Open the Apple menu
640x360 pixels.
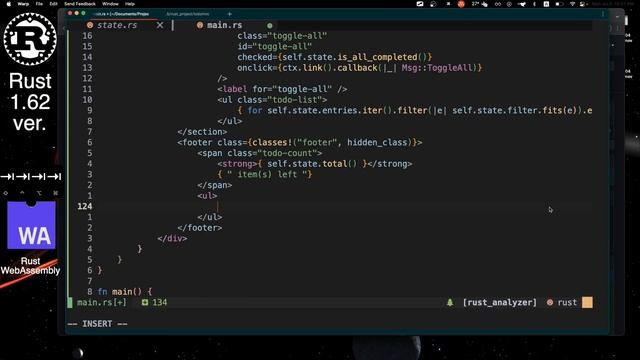(9, 4)
